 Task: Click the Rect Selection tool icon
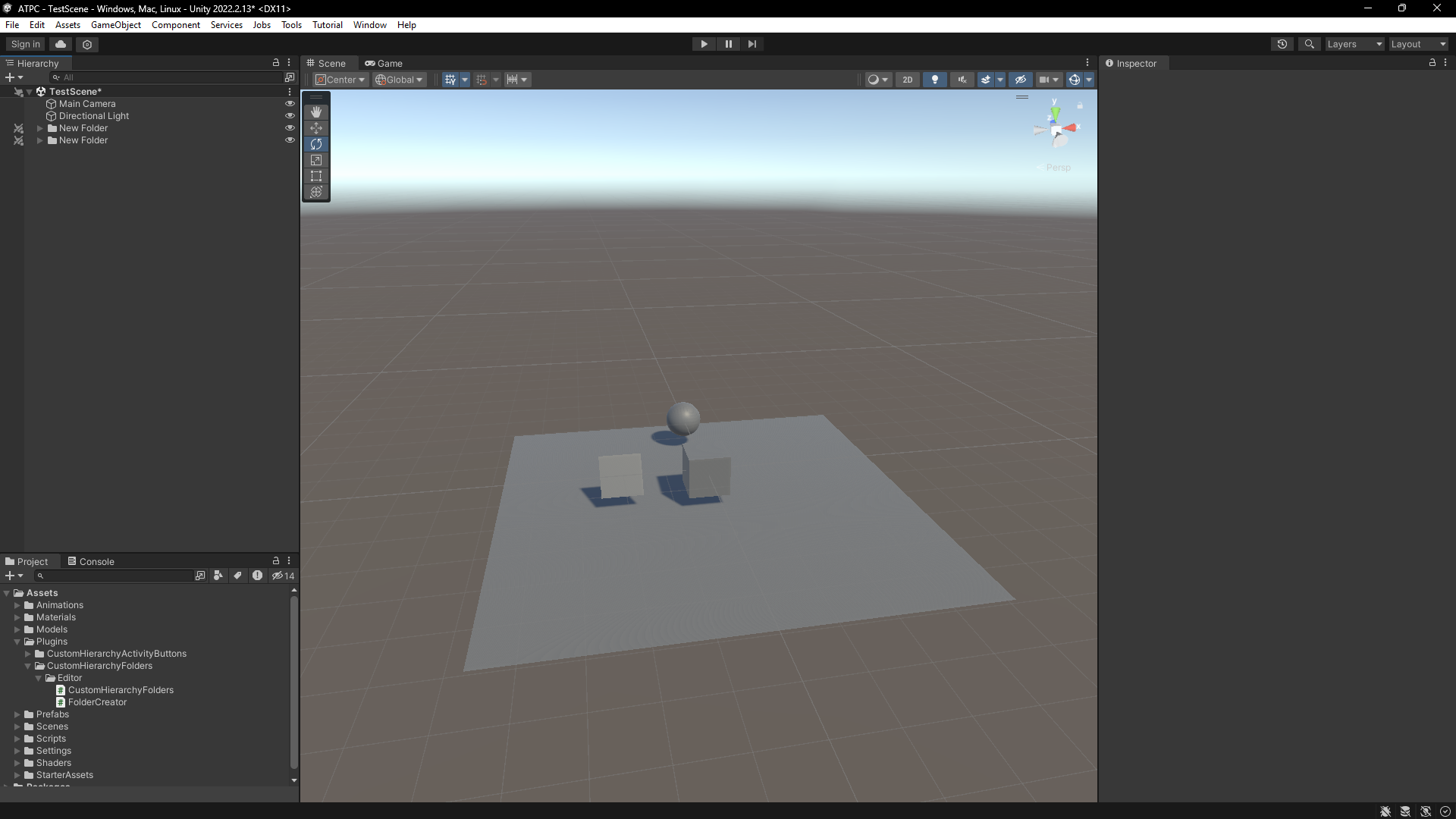[316, 176]
